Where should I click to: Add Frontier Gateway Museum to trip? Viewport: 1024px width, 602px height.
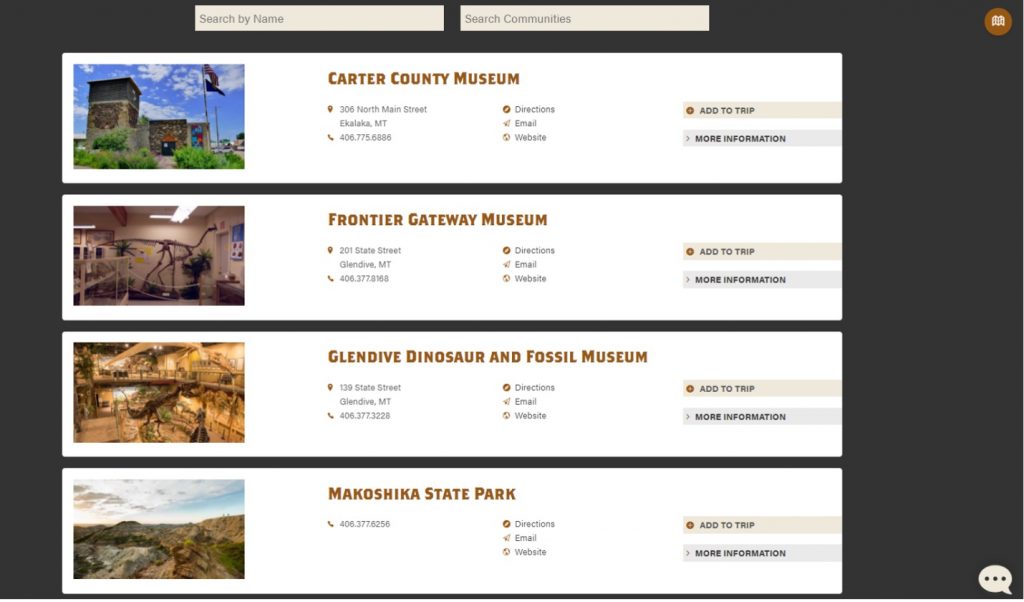click(762, 251)
